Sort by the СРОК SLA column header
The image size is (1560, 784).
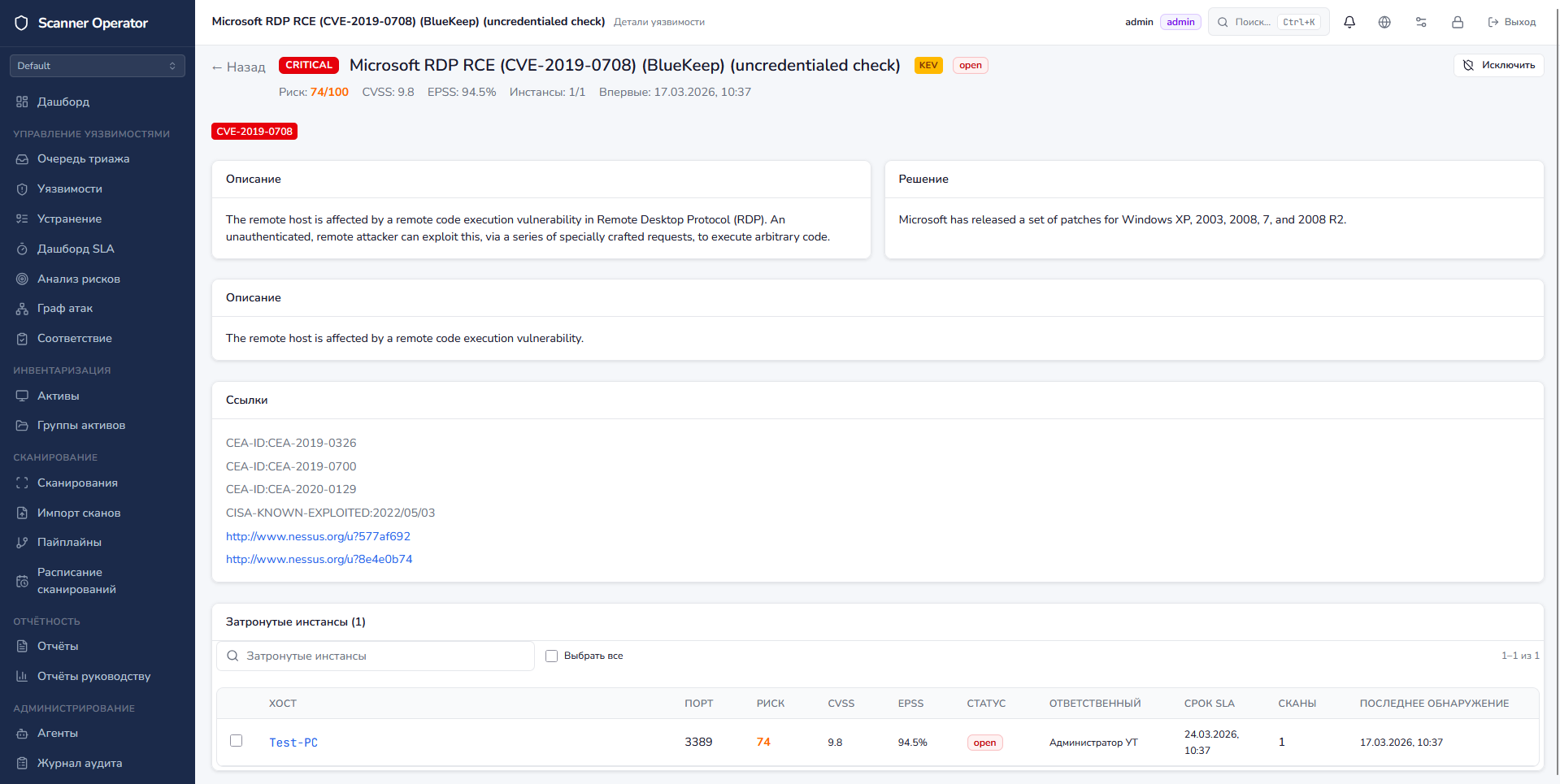[x=1210, y=704]
